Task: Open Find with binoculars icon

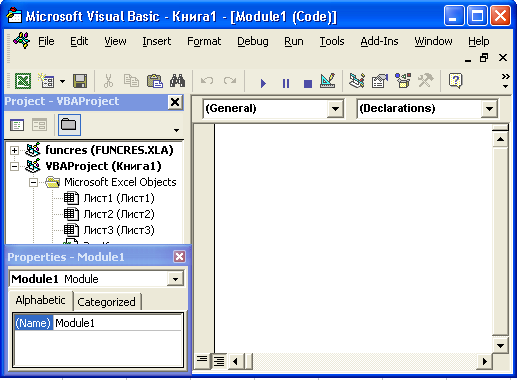Action: [x=177, y=81]
